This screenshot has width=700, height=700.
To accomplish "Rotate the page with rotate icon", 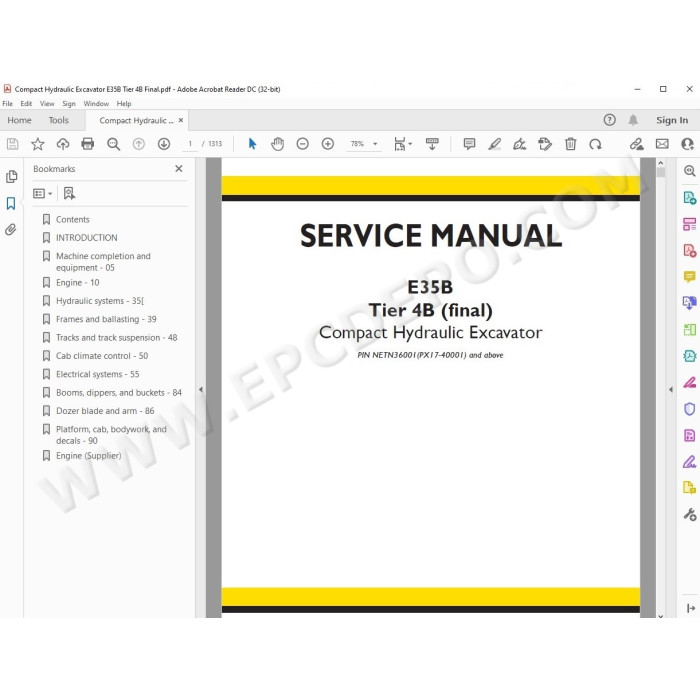I will pyautogui.click(x=595, y=144).
